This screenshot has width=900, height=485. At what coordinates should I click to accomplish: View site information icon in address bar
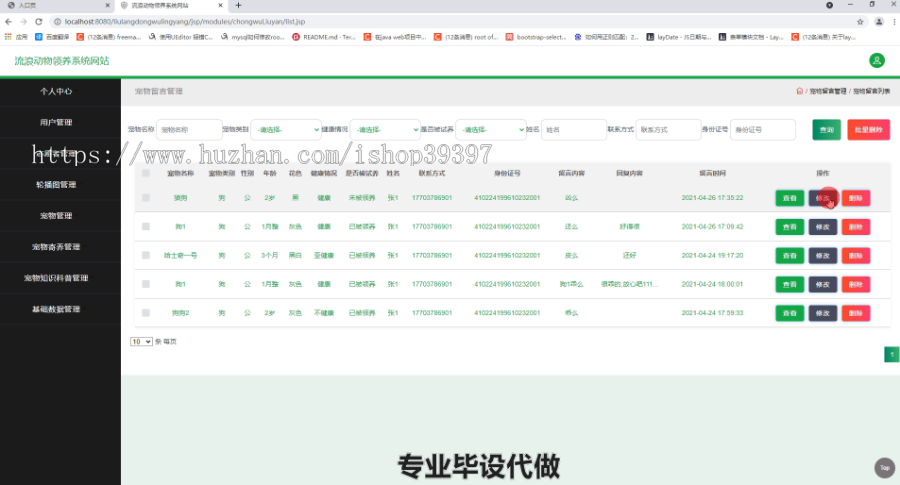57,22
